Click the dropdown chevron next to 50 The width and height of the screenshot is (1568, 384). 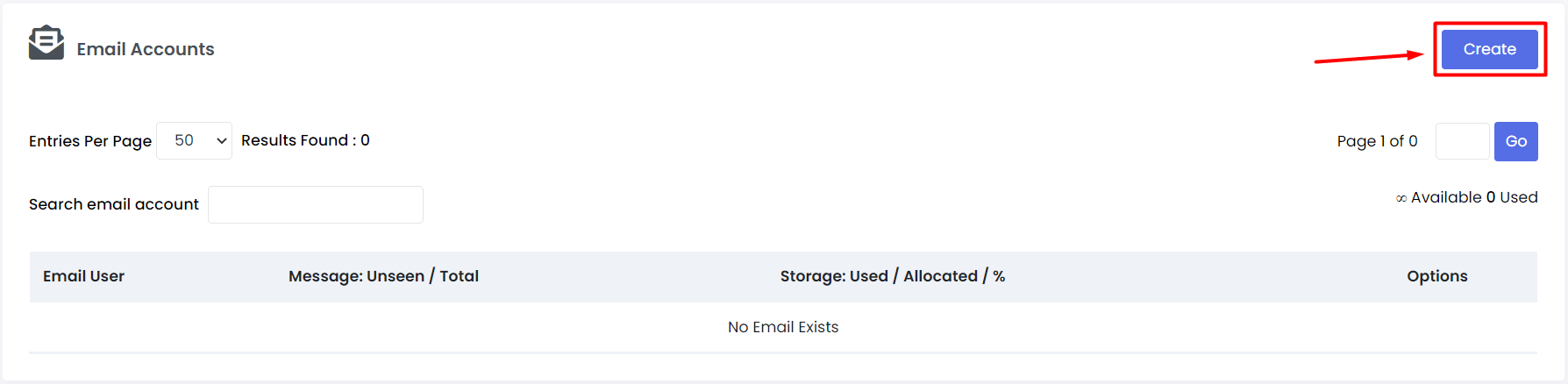222,141
